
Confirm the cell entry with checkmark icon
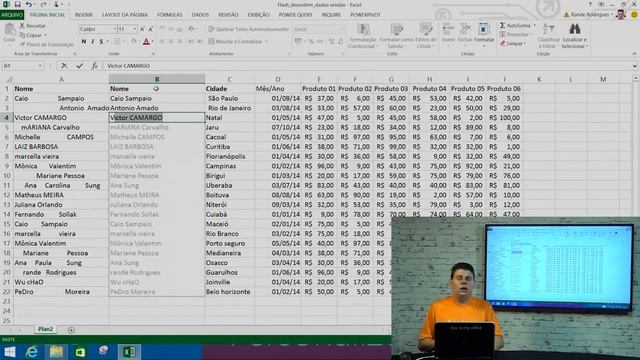coord(80,66)
